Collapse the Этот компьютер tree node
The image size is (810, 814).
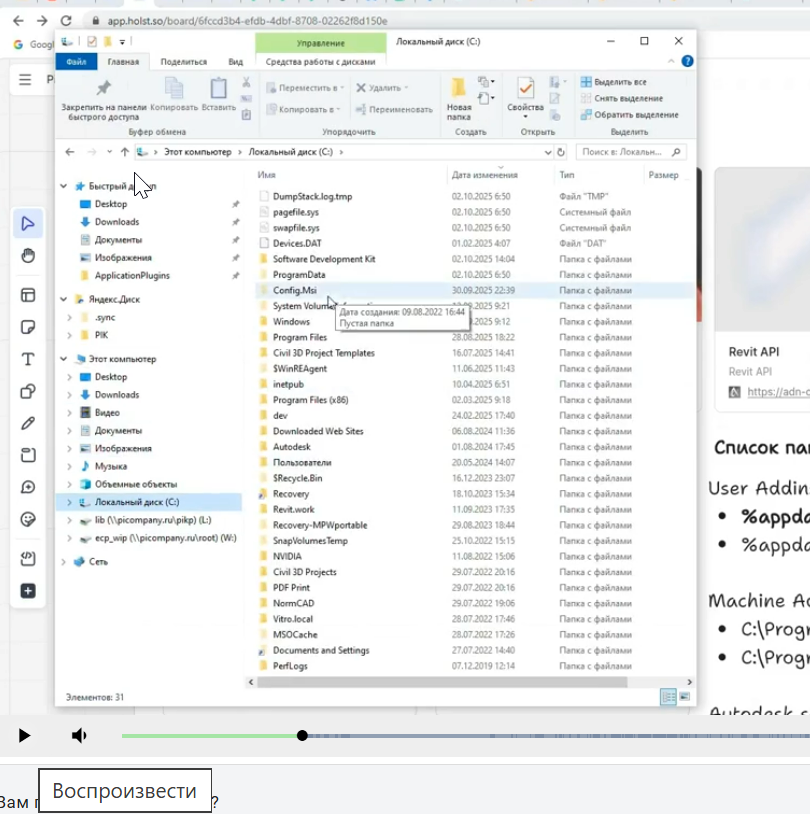pos(63,359)
